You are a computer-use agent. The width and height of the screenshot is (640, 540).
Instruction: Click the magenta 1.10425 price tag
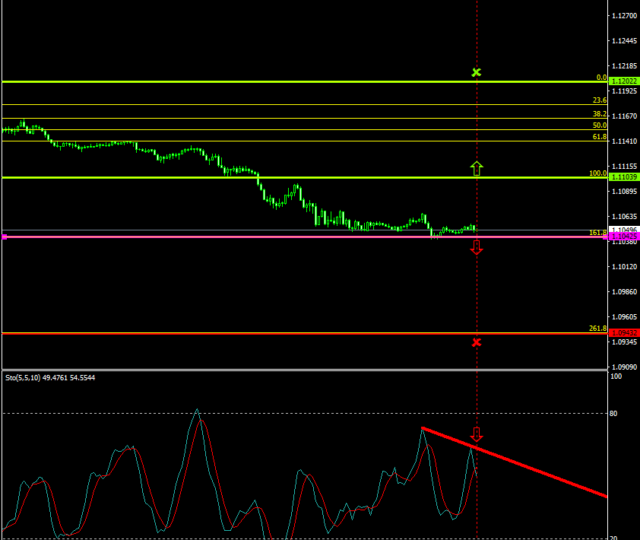tap(623, 237)
